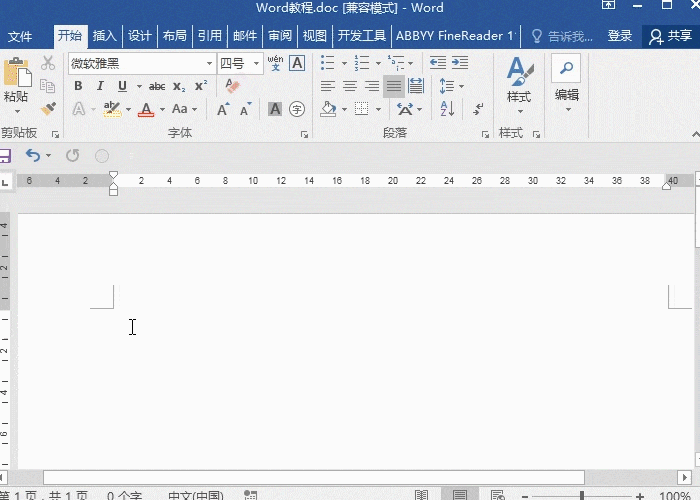Toggle superscript formatting

(x=201, y=86)
